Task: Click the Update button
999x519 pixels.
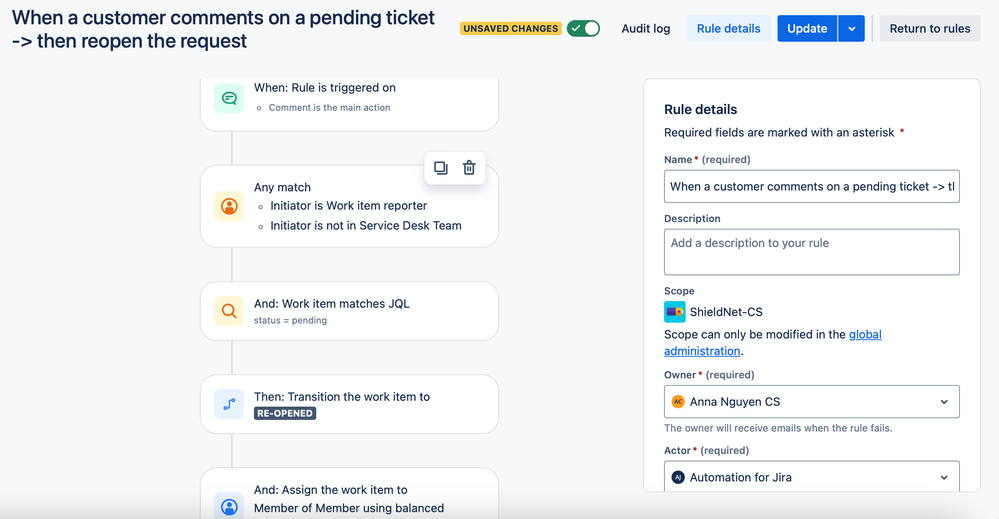Action: [x=807, y=29]
